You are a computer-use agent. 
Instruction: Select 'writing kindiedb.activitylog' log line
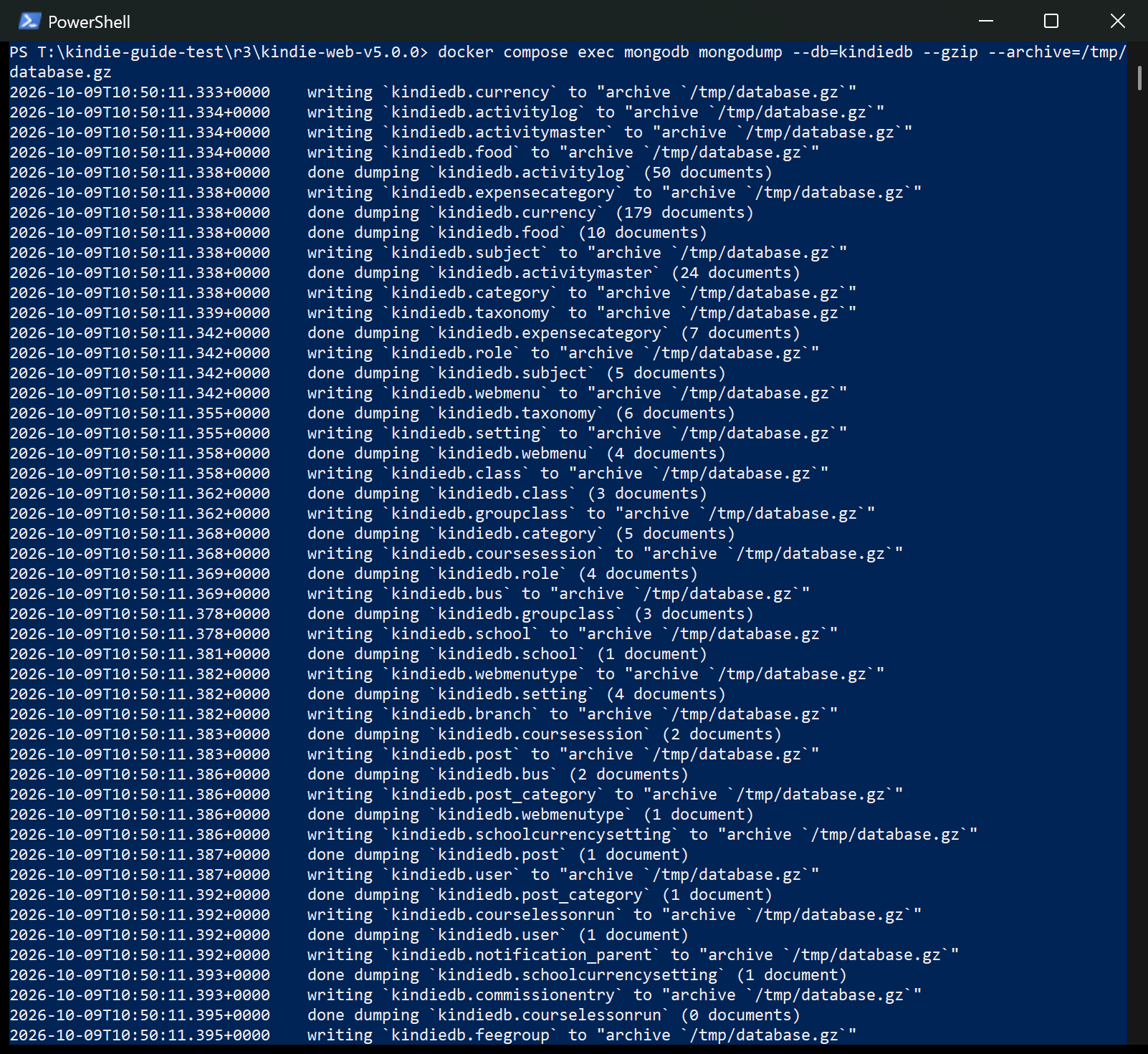click(x=447, y=112)
